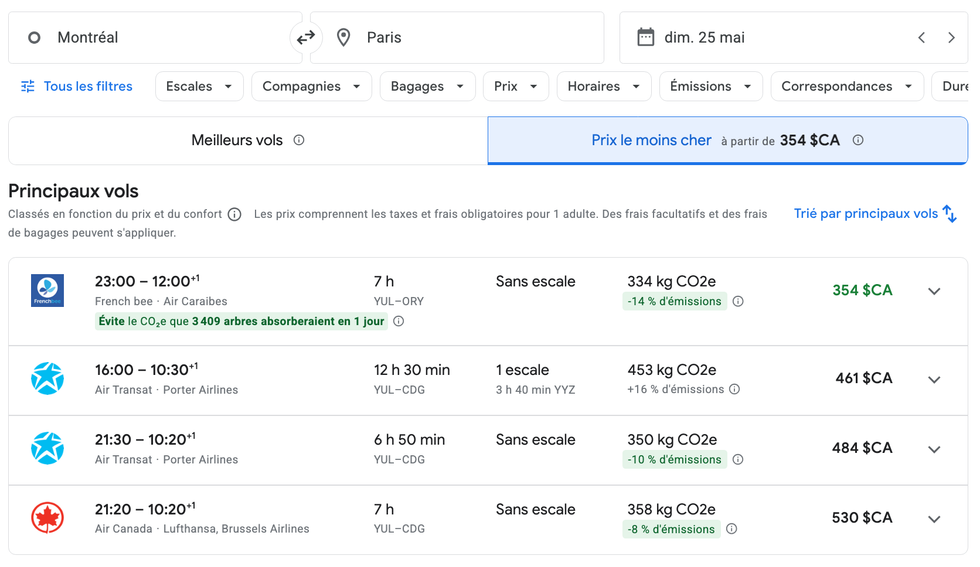
Task: Go to the previous date
Action: [921, 38]
